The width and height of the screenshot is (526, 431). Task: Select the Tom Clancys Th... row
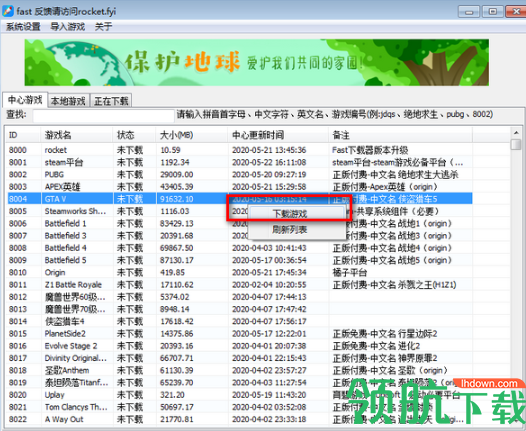pos(240,407)
